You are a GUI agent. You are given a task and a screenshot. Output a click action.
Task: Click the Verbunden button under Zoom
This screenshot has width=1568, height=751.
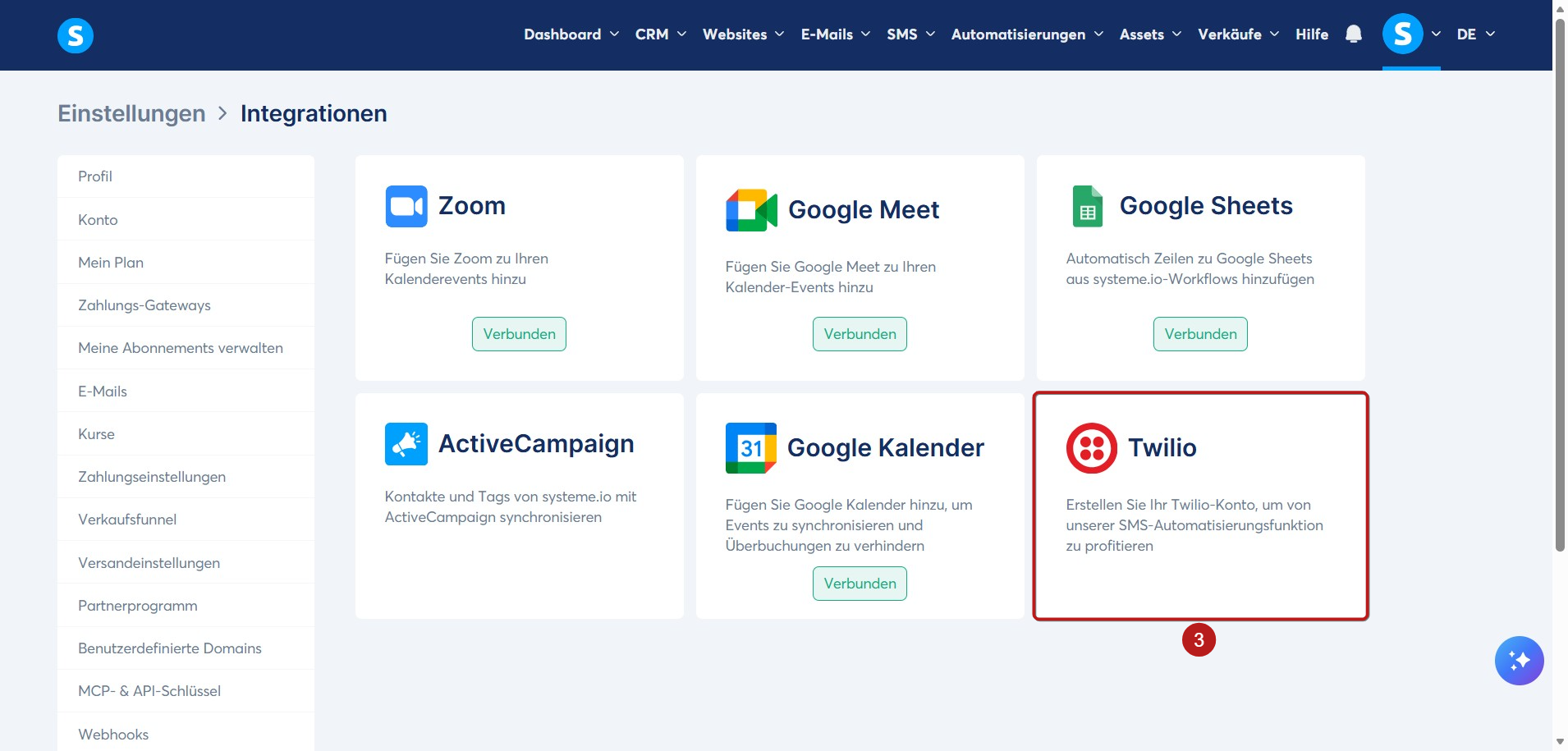pyautogui.click(x=519, y=334)
